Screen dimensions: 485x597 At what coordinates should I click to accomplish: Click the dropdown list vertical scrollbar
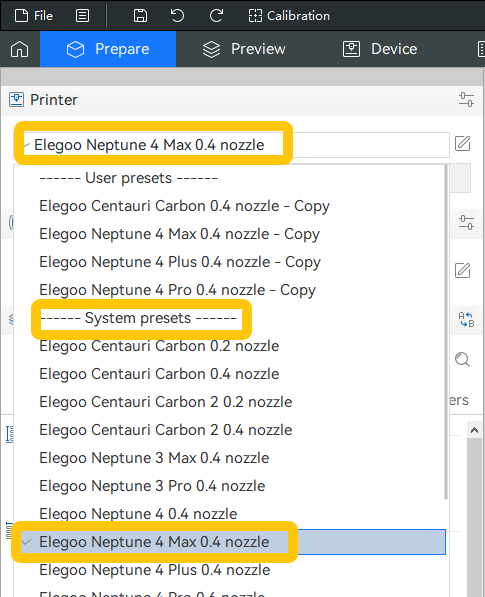pyautogui.click(x=446, y=332)
